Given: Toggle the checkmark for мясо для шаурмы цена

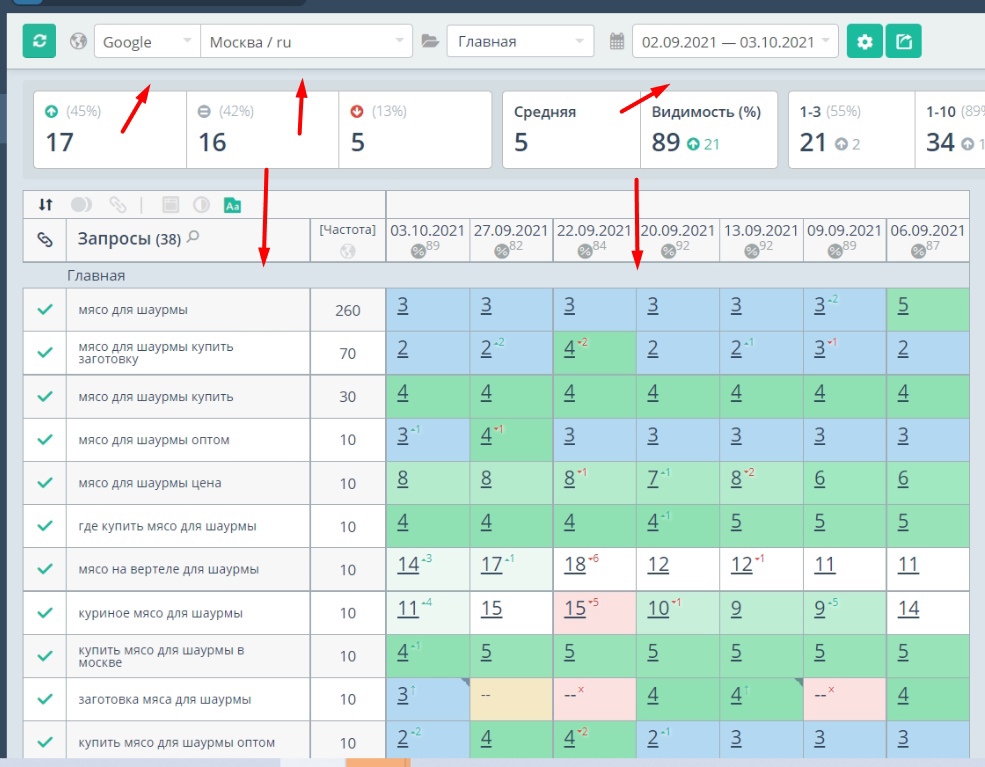Looking at the screenshot, I should (x=45, y=482).
